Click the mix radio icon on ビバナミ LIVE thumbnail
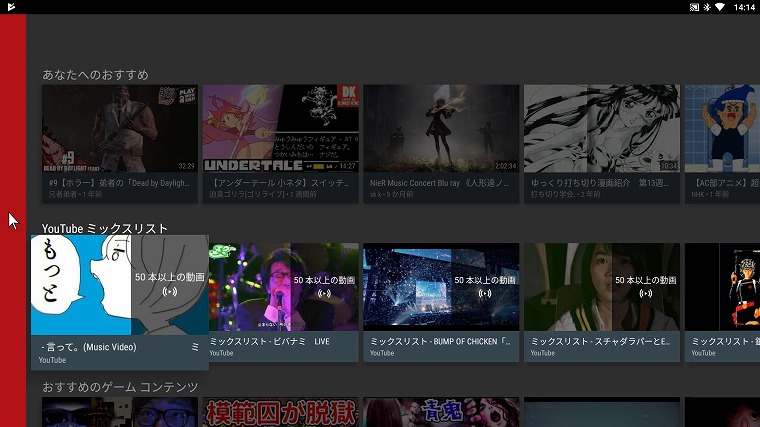 [x=324, y=293]
